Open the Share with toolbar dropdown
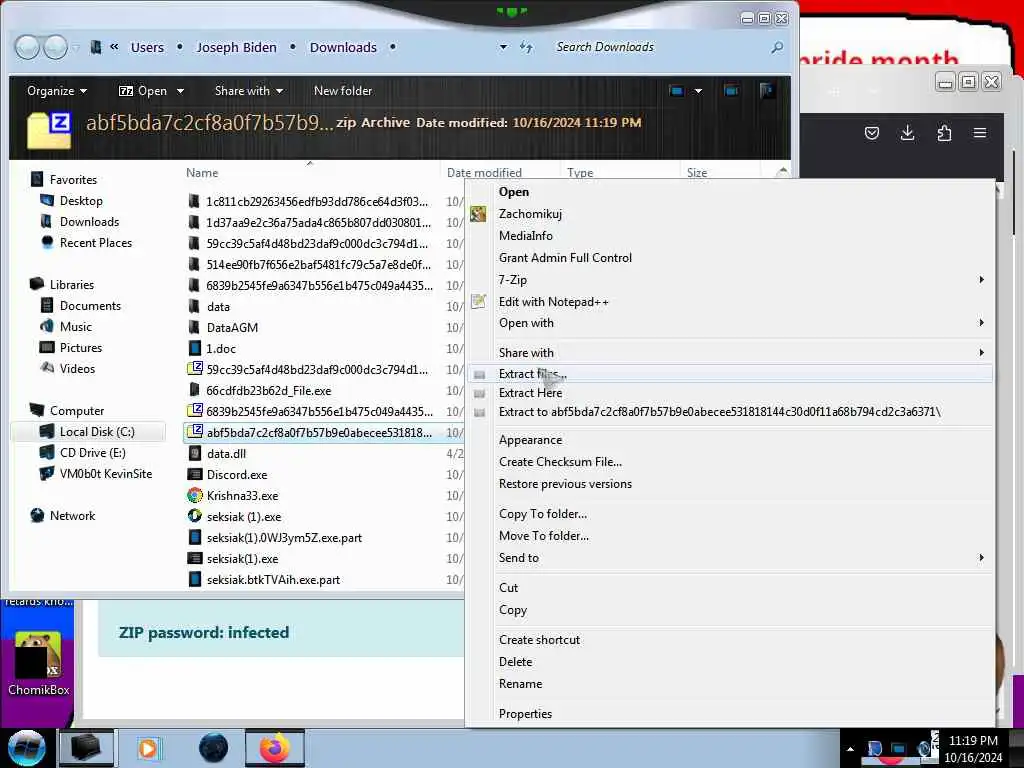 (249, 91)
